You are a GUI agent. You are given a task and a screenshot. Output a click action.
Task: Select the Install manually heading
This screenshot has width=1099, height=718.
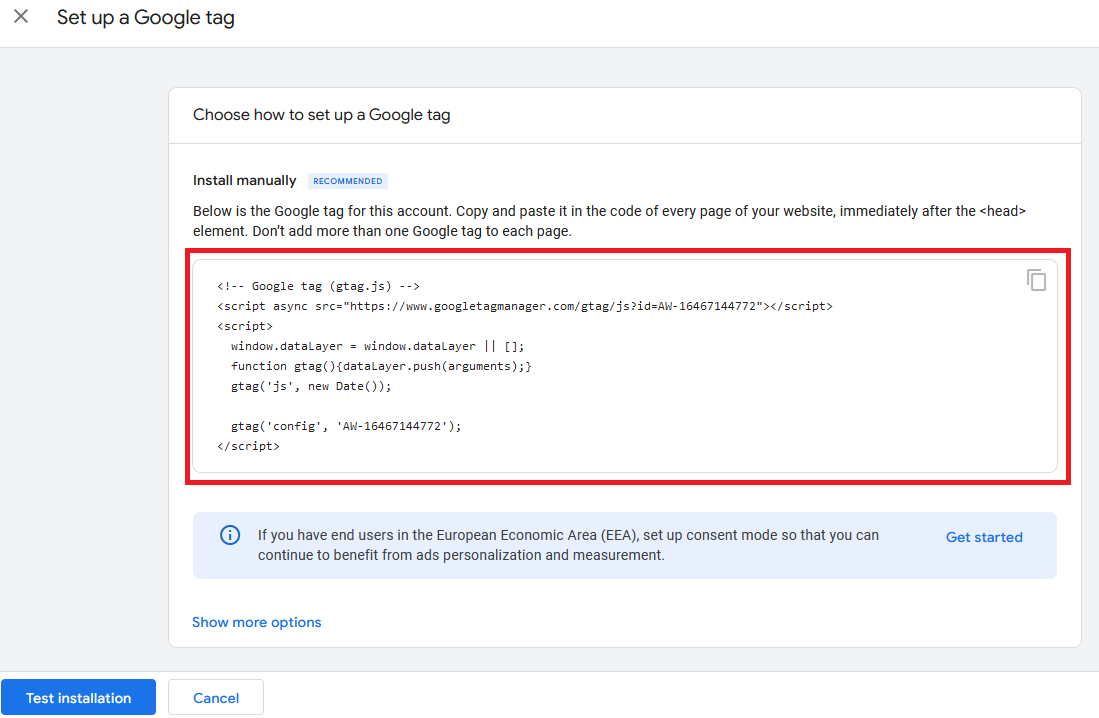point(244,181)
